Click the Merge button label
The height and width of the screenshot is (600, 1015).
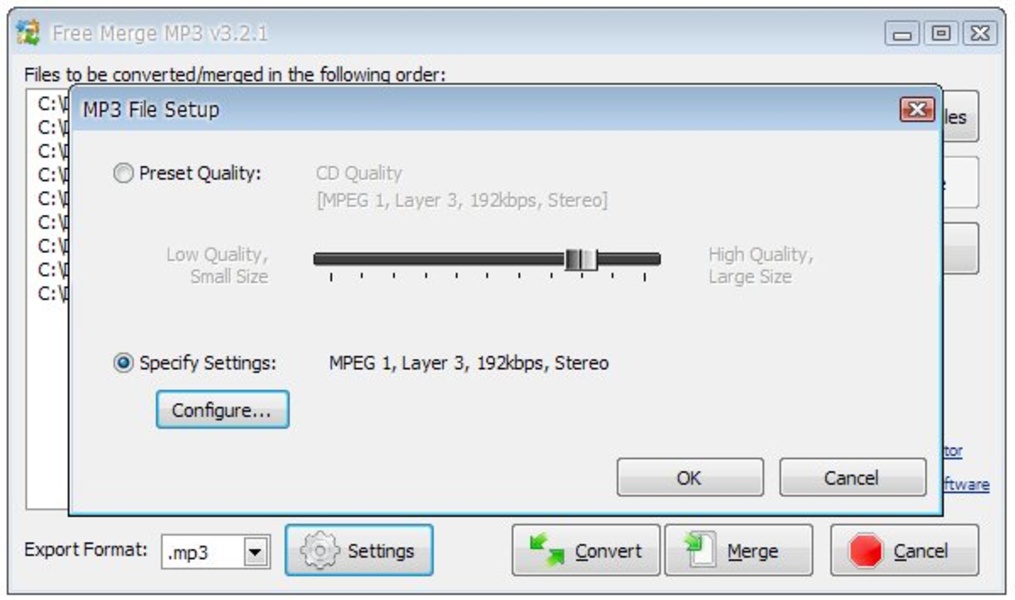tap(753, 551)
